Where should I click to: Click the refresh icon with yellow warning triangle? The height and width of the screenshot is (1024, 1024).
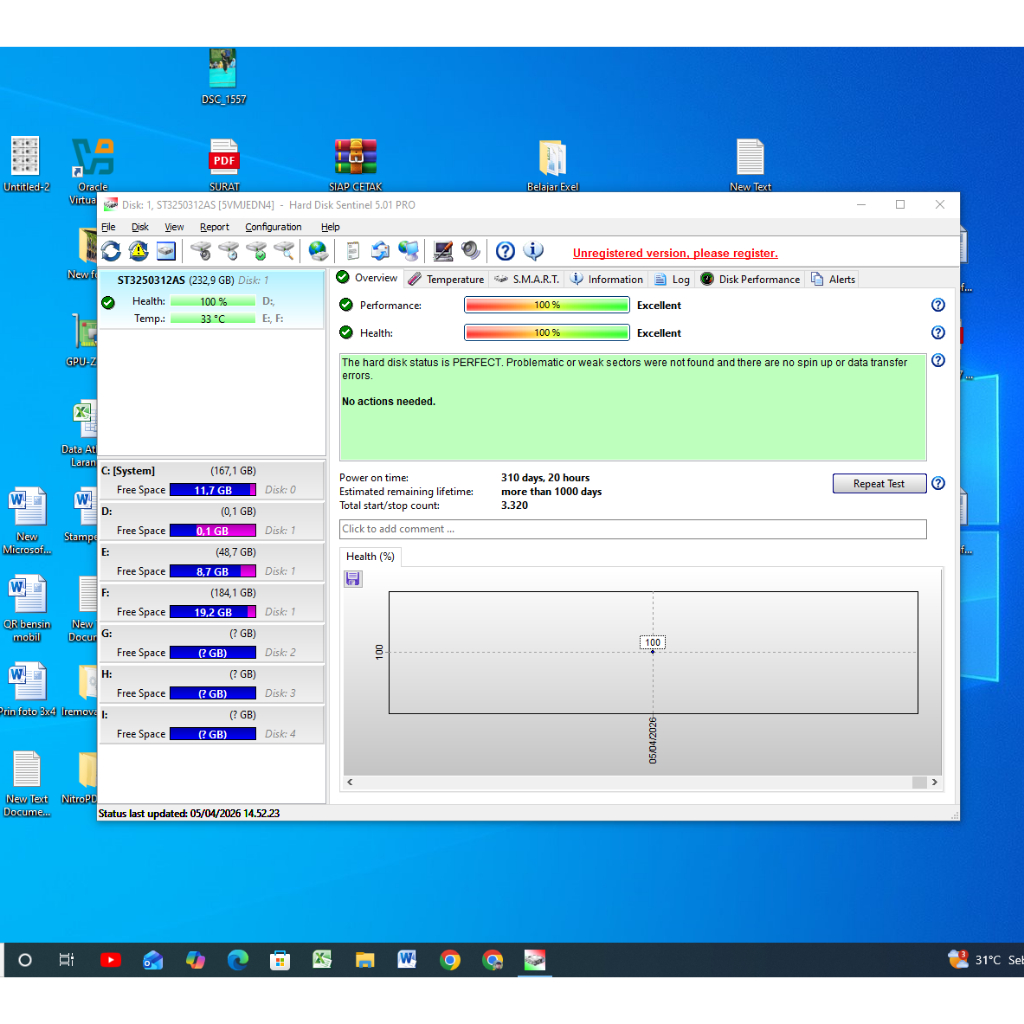138,251
